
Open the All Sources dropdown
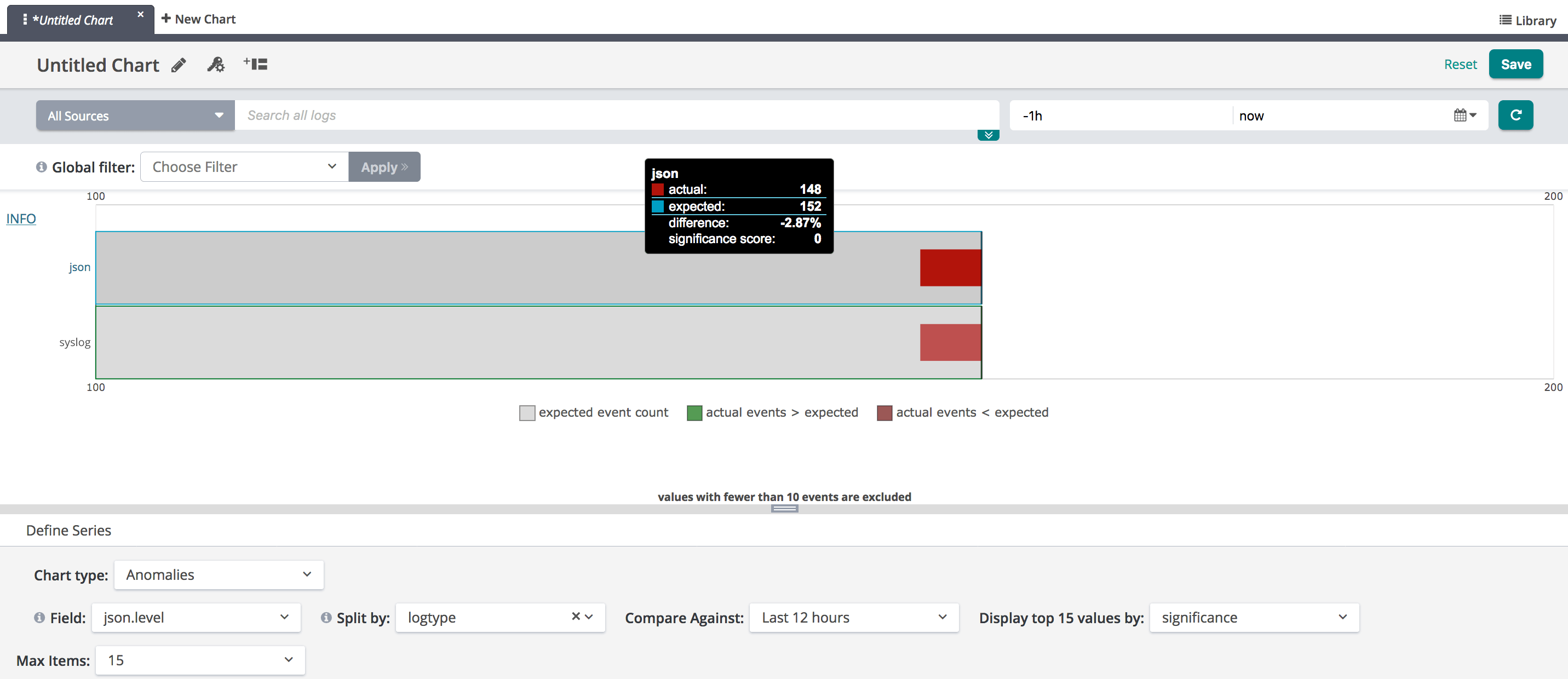tap(135, 116)
